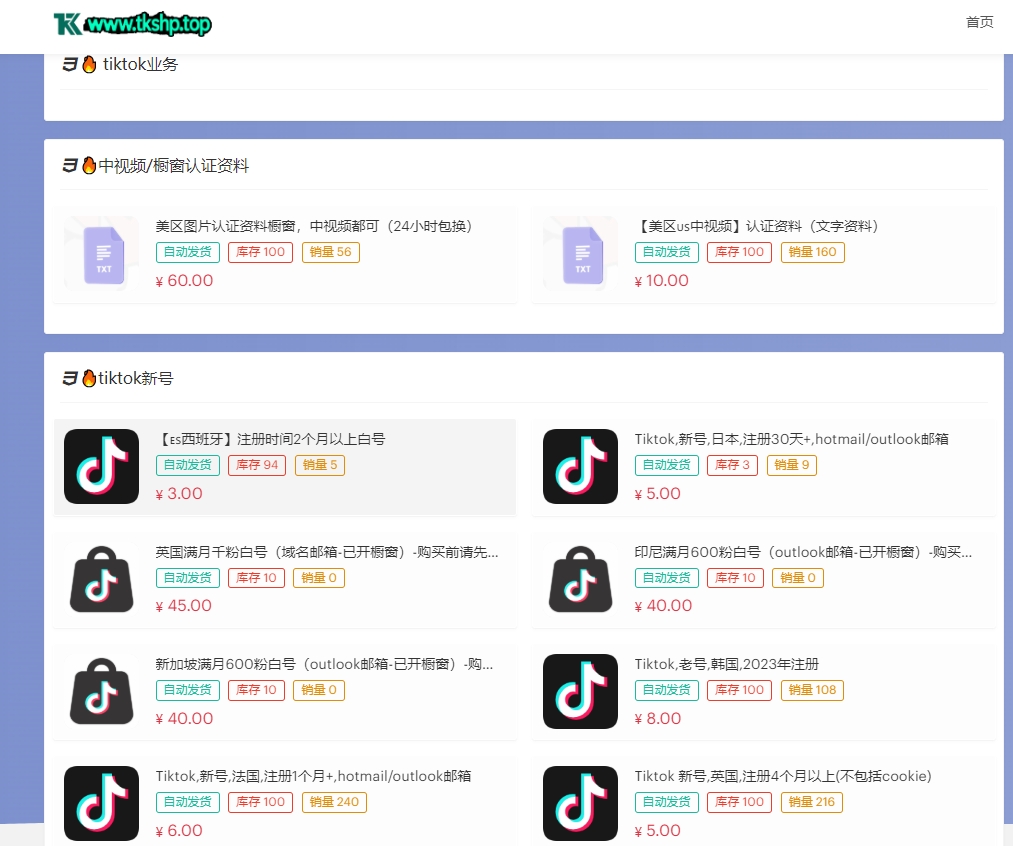This screenshot has width=1013, height=846.
Task: Click the 自动发货 tag on the 日本 listing
Action: point(666,465)
